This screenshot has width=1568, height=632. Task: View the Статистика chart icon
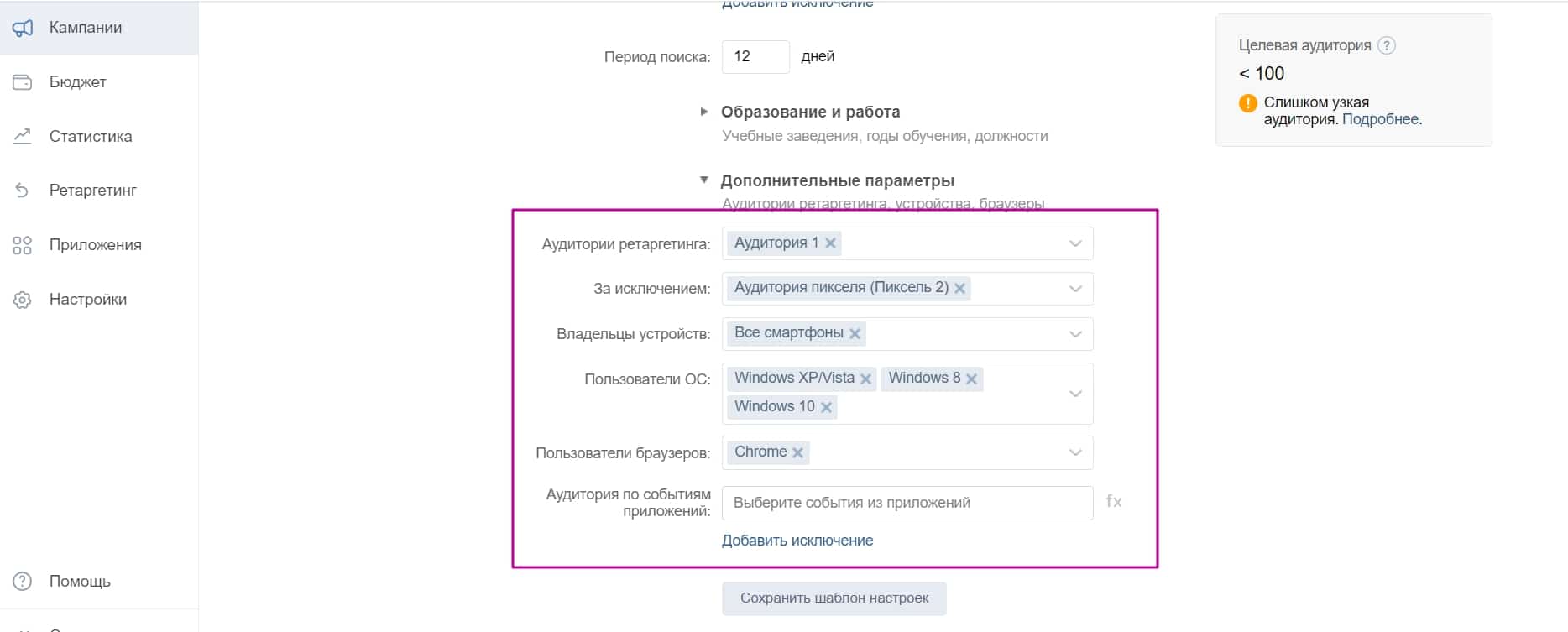(23, 135)
